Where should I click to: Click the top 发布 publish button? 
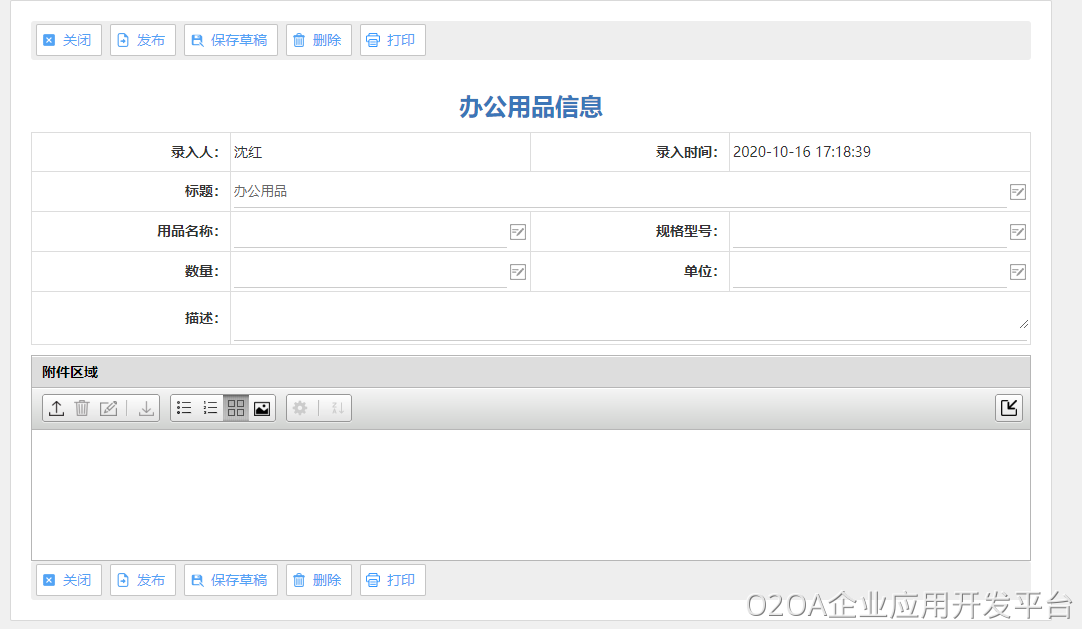143,40
